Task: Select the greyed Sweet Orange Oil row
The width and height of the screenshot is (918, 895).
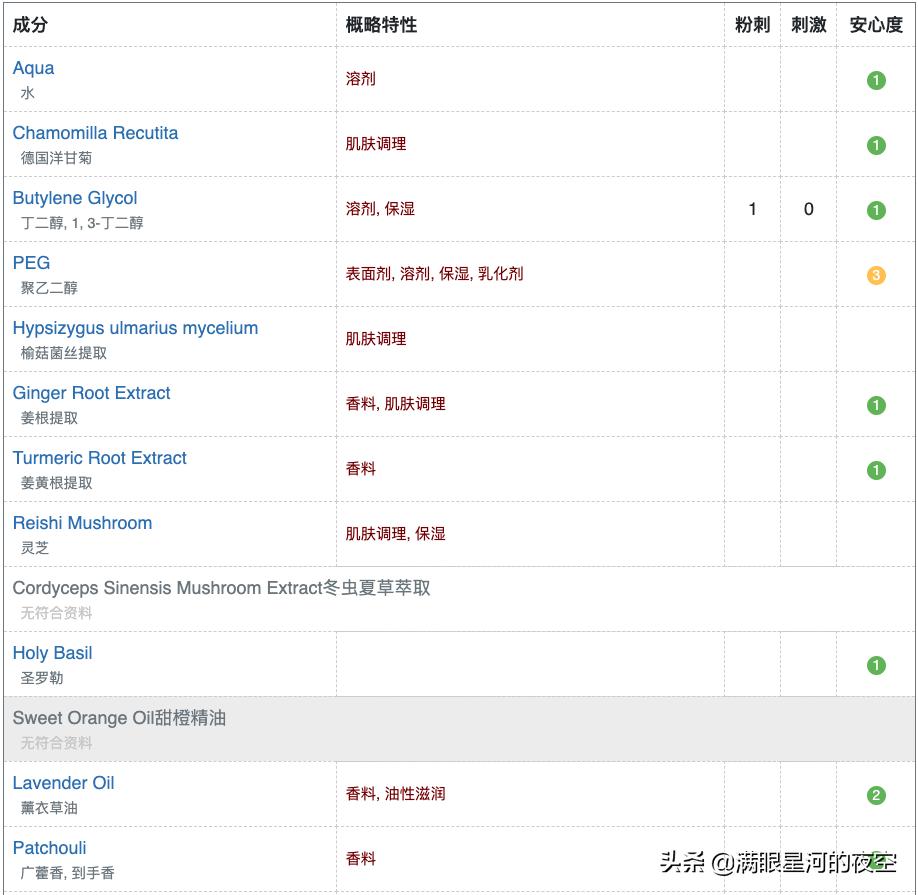Action: [x=120, y=718]
